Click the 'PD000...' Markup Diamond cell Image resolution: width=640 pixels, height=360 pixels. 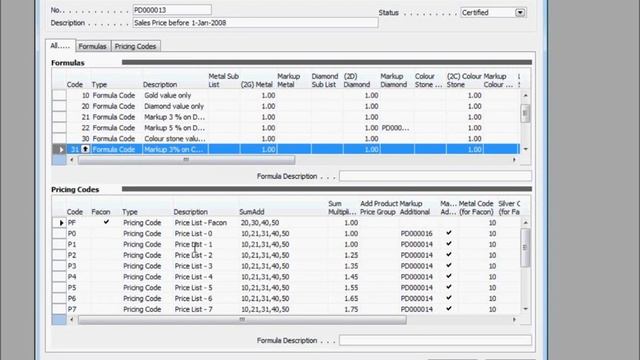[x=396, y=128]
